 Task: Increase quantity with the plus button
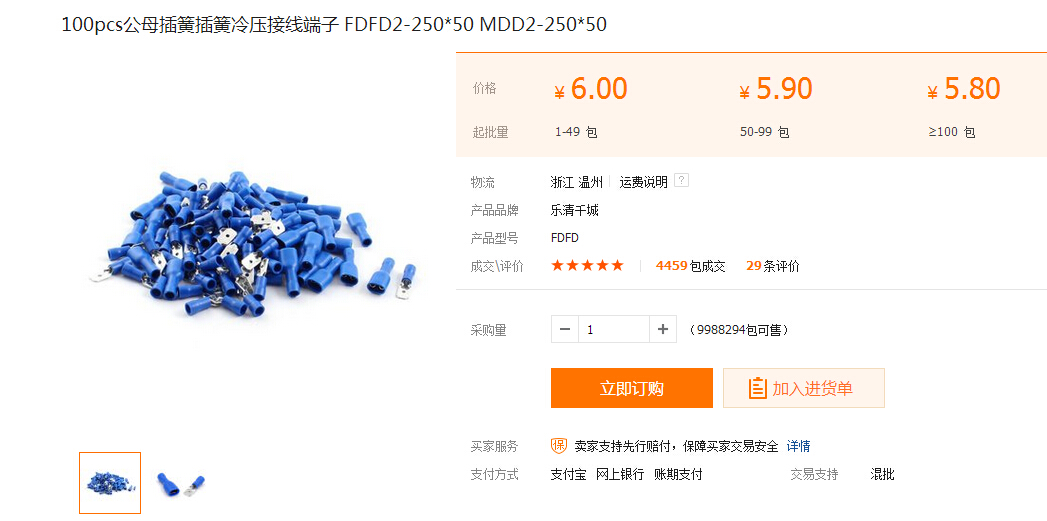click(662, 329)
